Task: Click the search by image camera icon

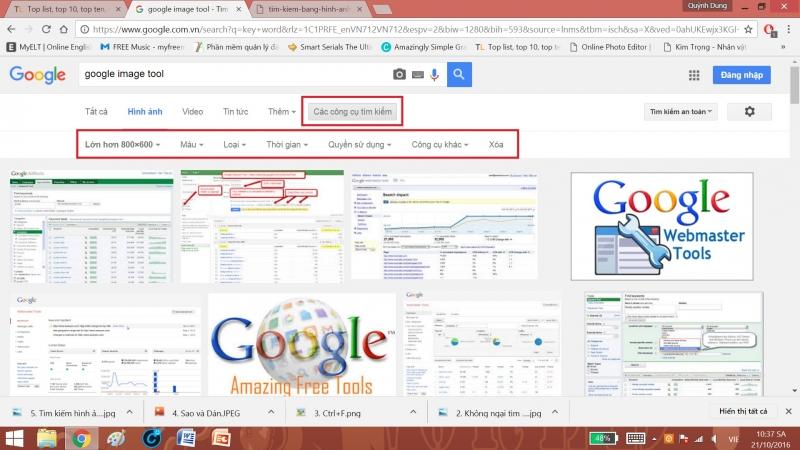Action: 399,74
